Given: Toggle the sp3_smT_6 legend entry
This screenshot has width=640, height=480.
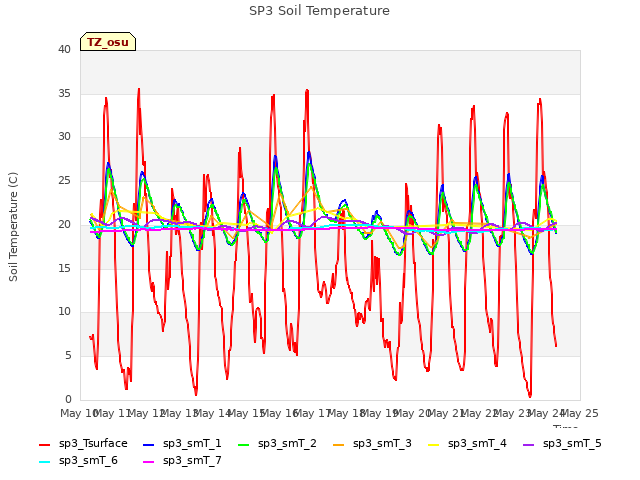Looking at the screenshot, I should 78,461.
